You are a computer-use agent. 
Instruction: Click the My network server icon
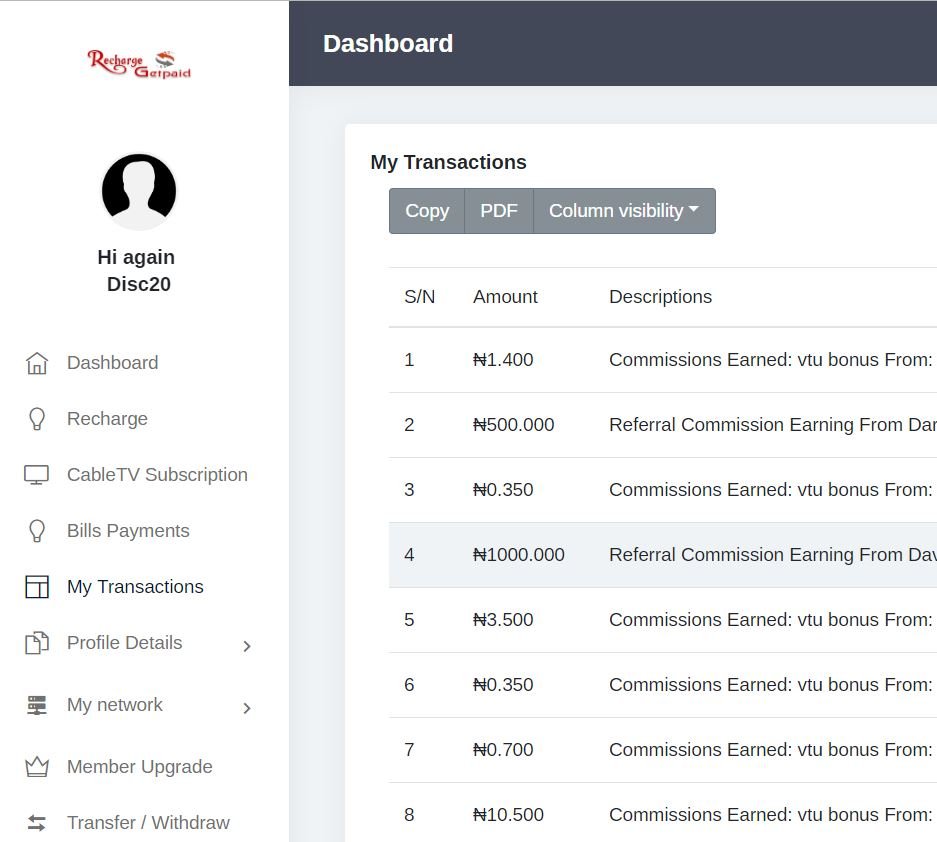click(36, 705)
